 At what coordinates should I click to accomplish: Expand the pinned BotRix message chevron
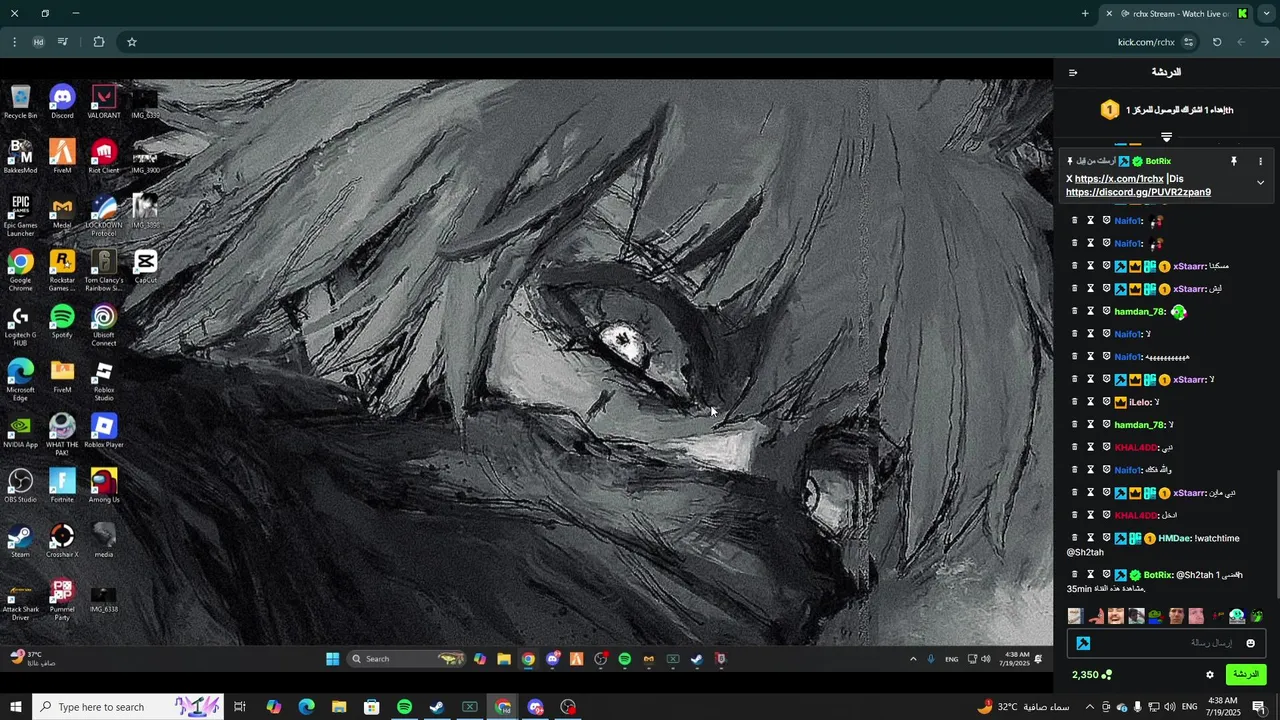1260,183
